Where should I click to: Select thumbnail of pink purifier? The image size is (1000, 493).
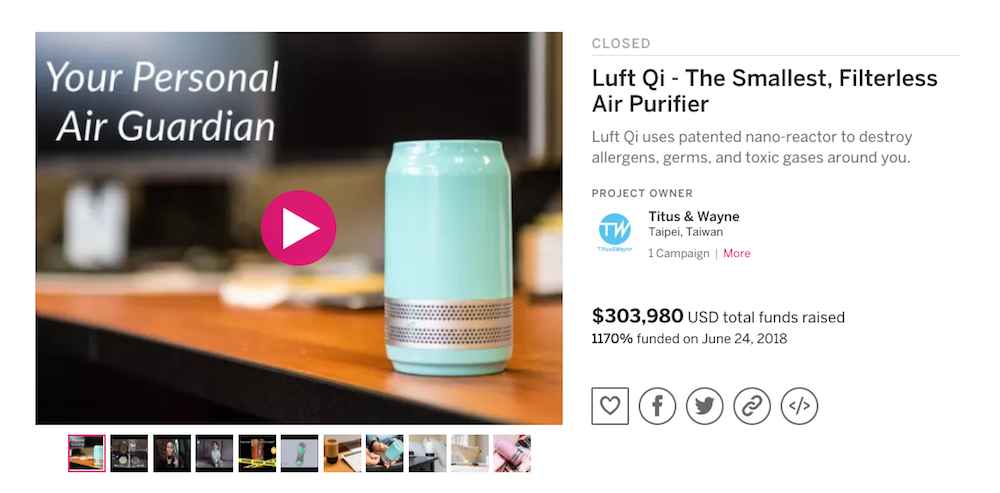(512, 453)
